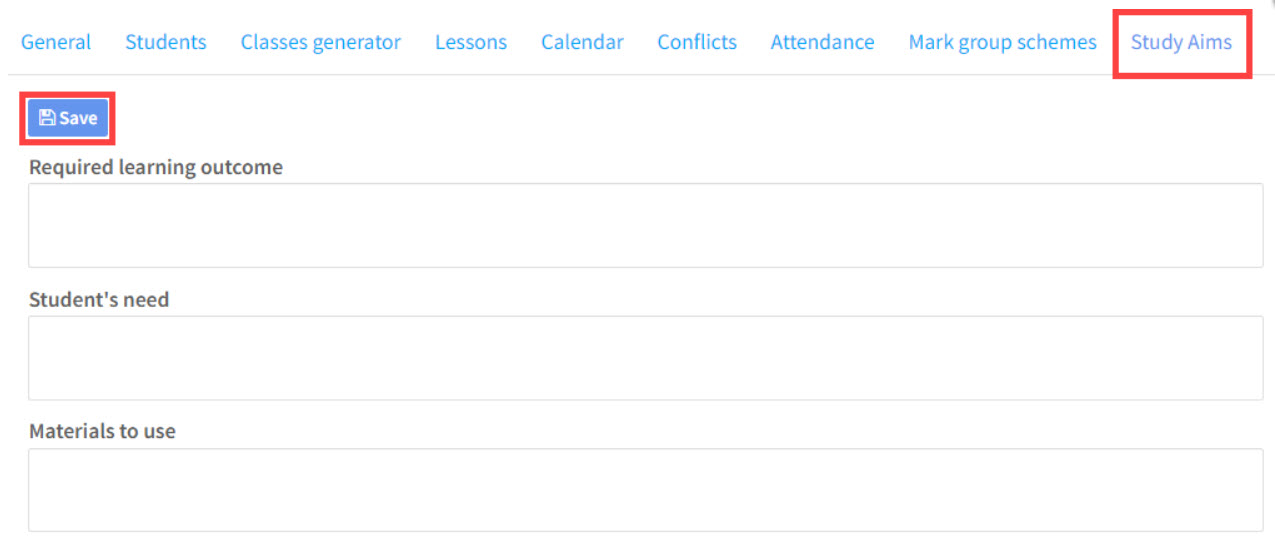Focus the Required learning outcome text box
1275x545 pixels.
646,225
